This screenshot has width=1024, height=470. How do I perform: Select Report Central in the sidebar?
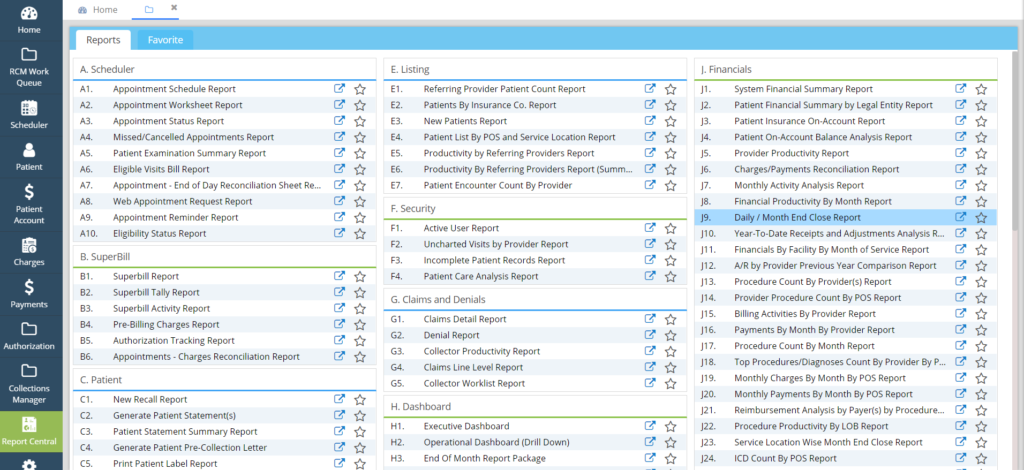[29, 431]
